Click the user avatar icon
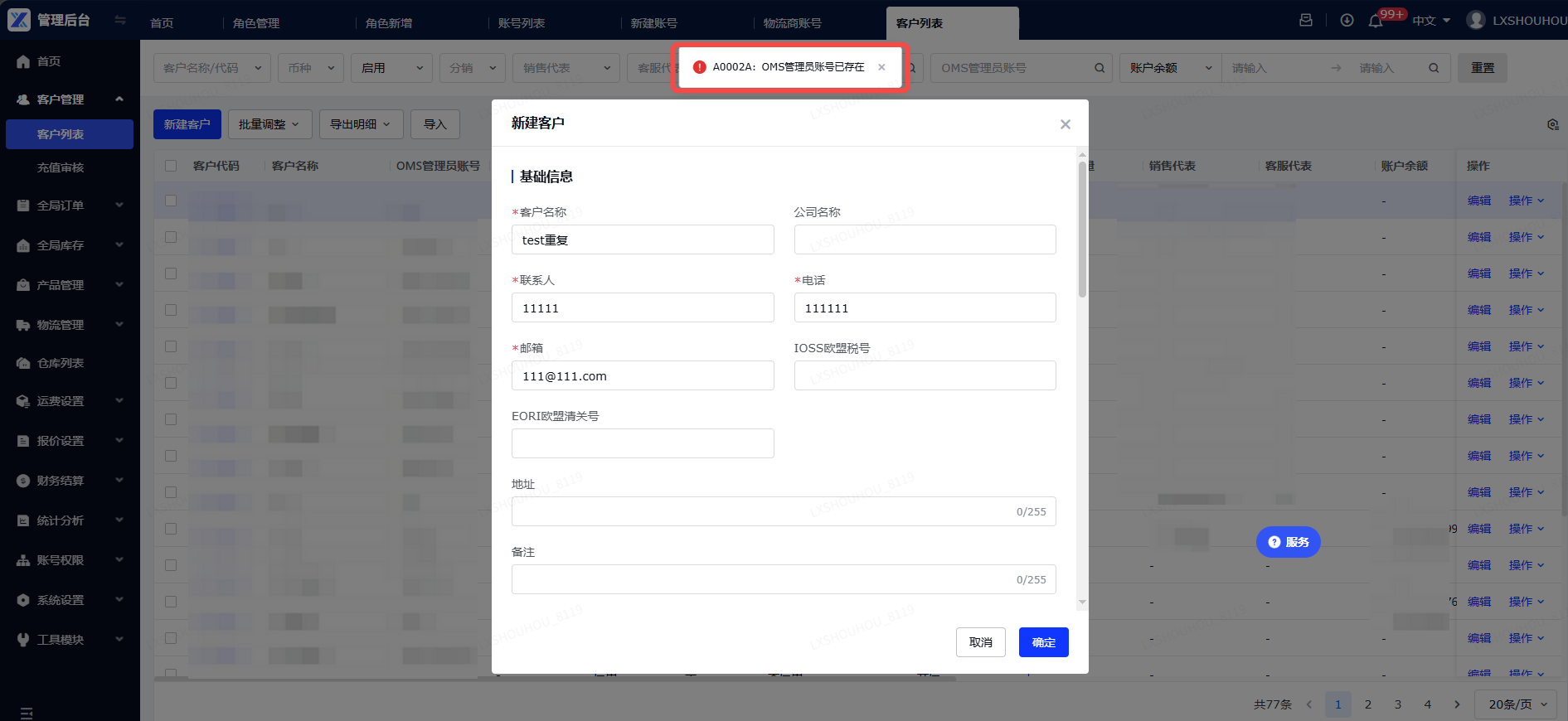 coord(1476,20)
